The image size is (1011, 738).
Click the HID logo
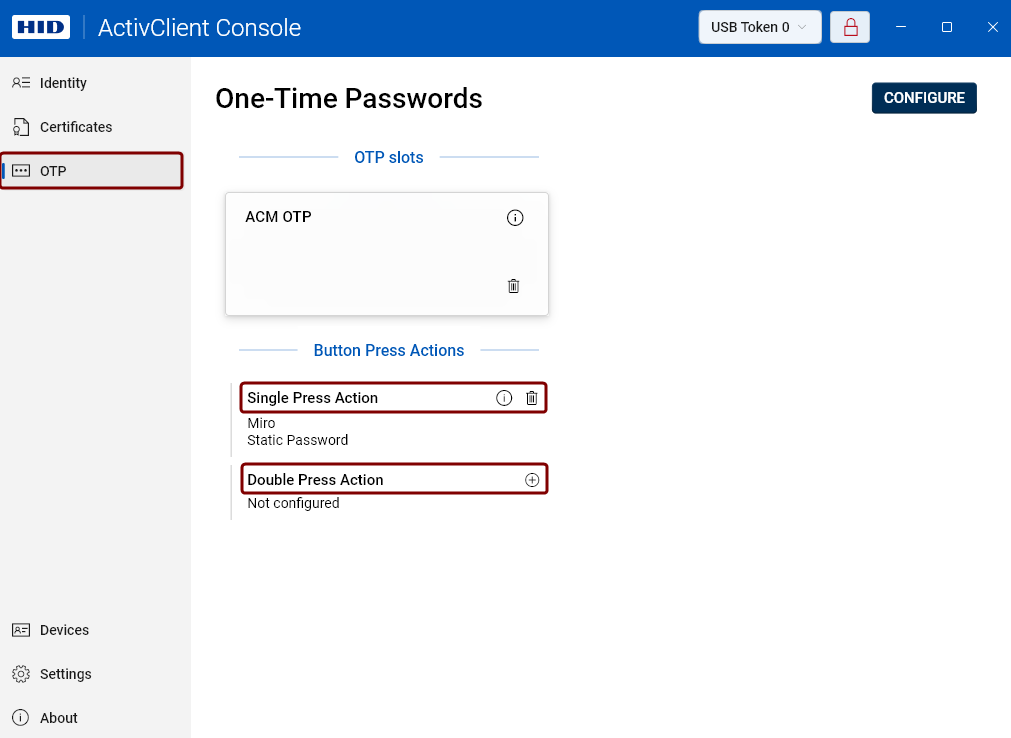[x=41, y=27]
